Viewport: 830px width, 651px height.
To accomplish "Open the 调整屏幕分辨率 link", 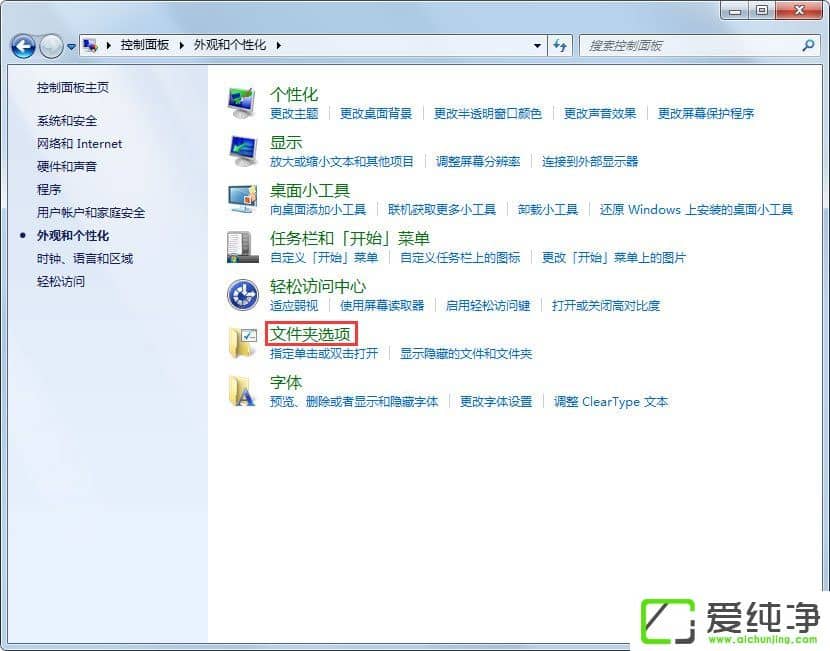I will [478, 162].
